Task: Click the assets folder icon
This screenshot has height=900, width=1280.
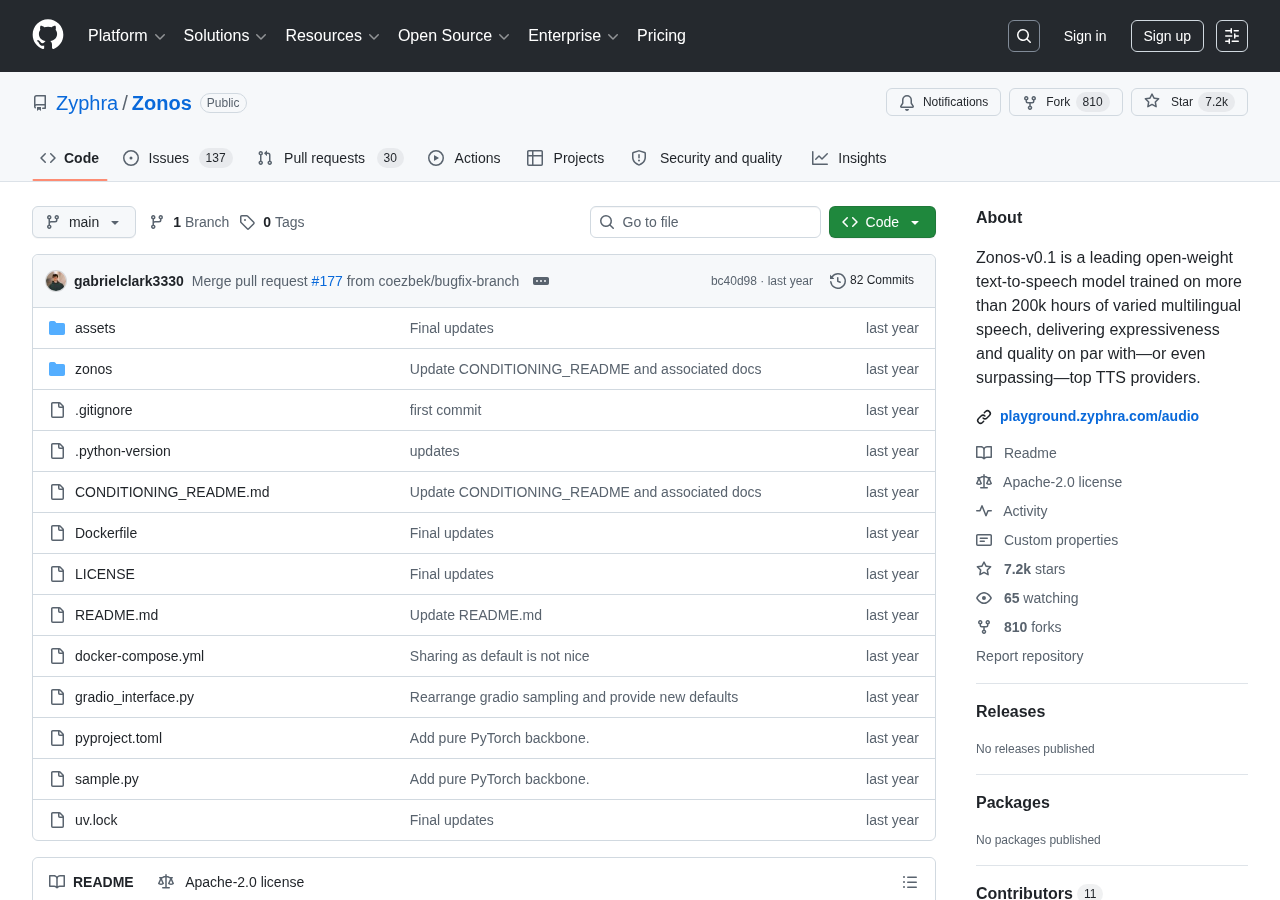Action: tap(57, 328)
